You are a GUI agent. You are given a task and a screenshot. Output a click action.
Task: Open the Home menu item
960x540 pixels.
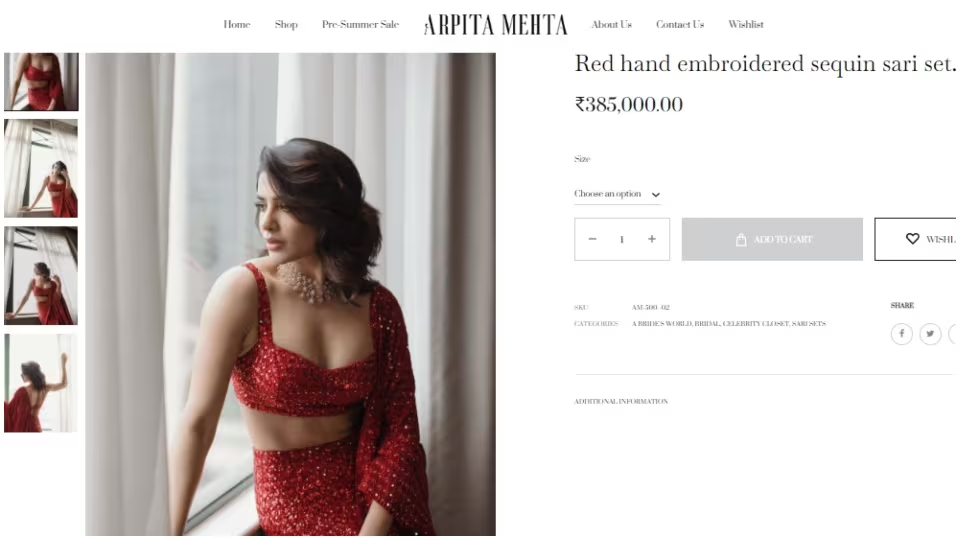[237, 24]
